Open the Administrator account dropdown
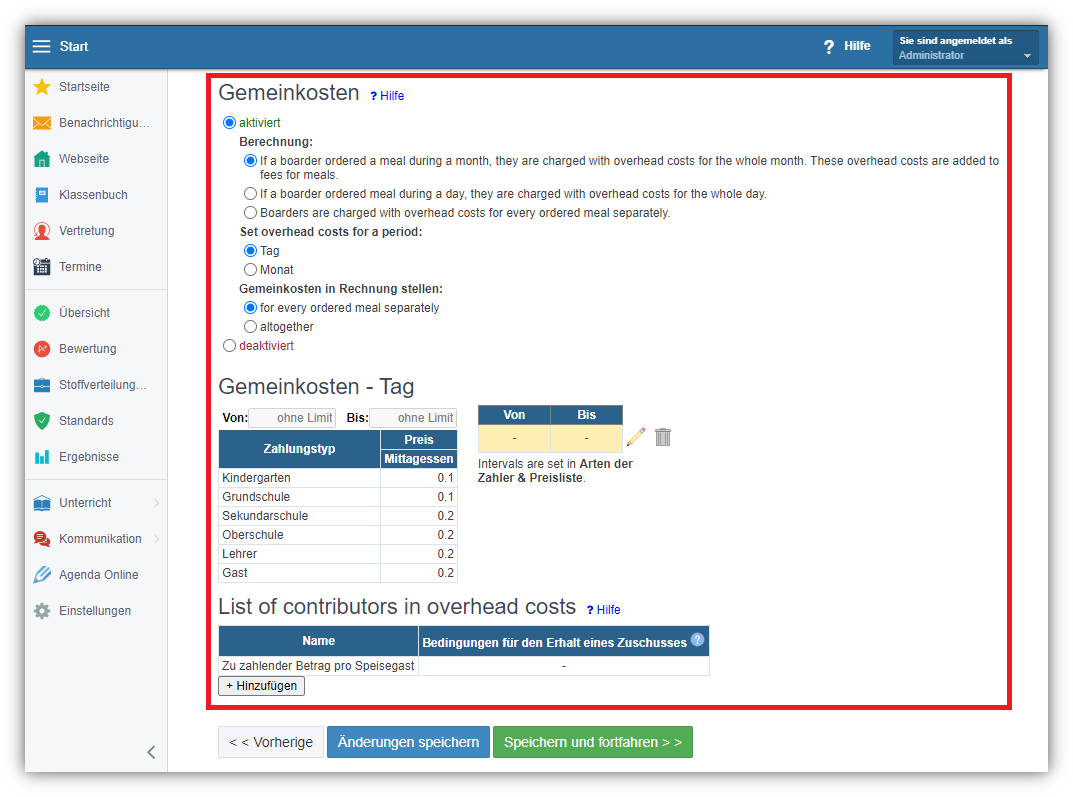 (965, 48)
